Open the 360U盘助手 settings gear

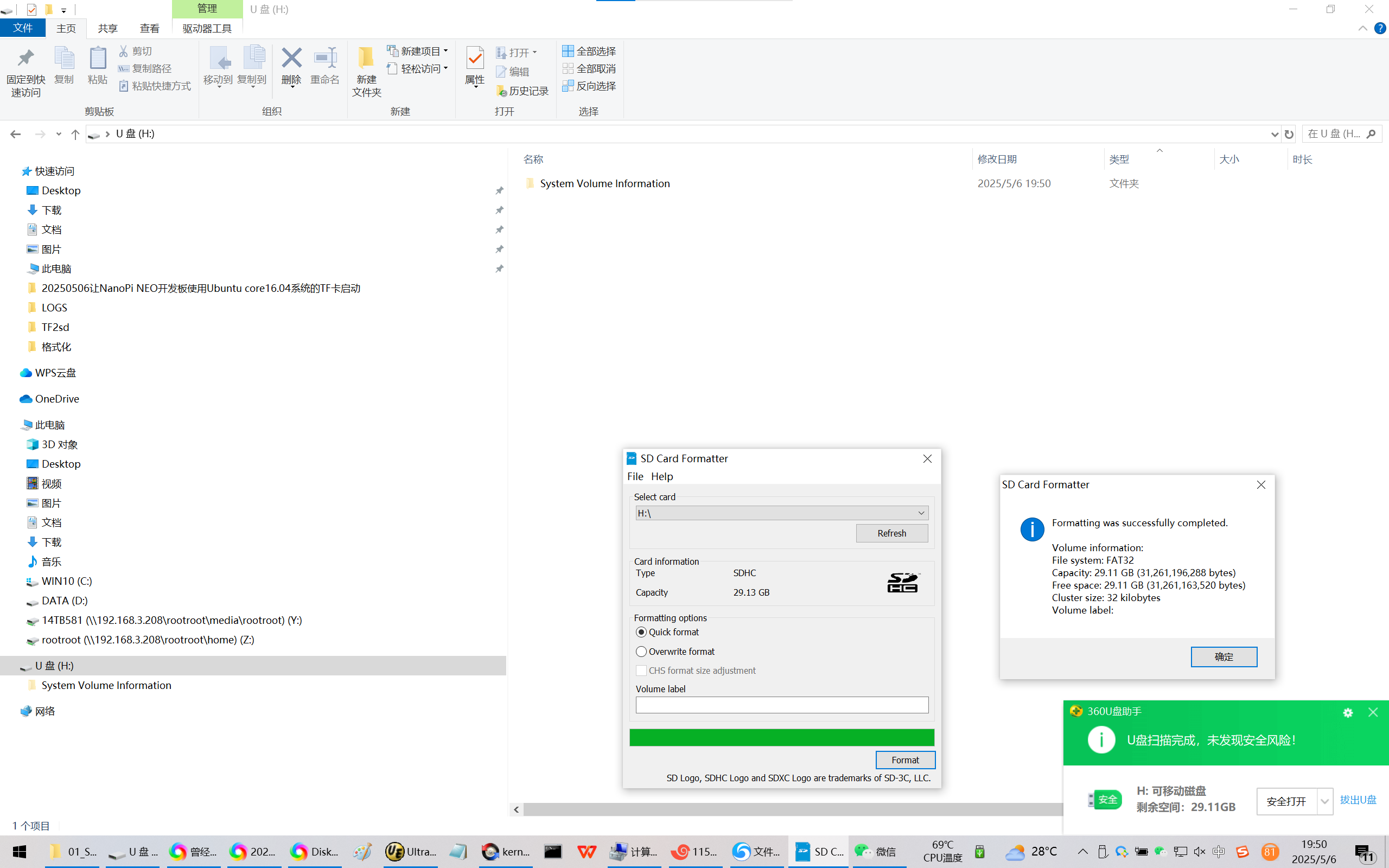tap(1348, 712)
